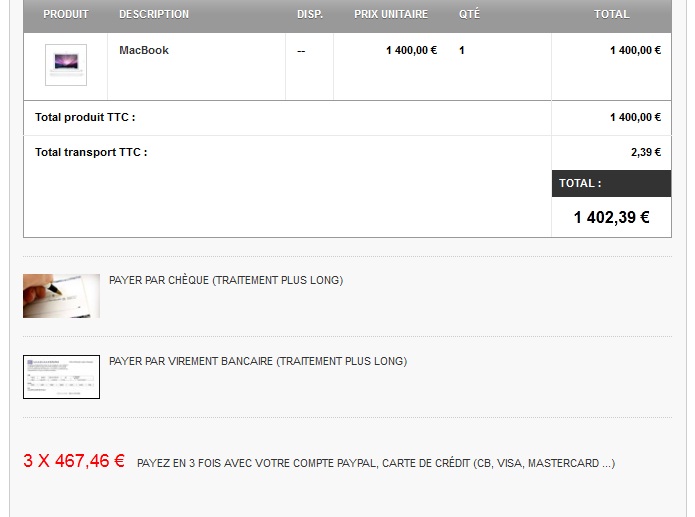
Task: Click the MacBook unit price 1 400,00 €
Action: coord(412,51)
